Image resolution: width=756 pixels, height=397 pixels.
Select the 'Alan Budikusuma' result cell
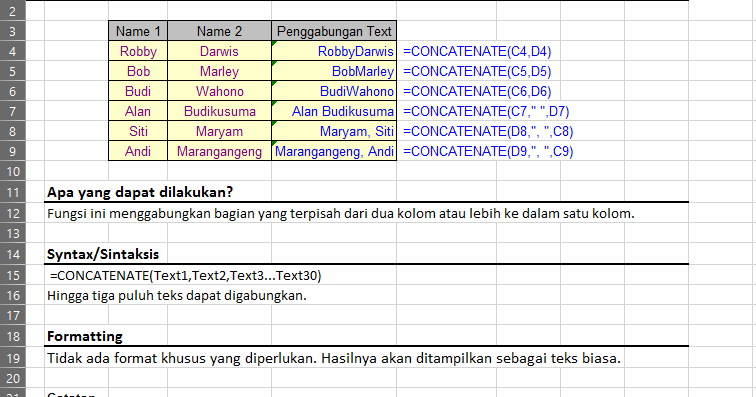[x=334, y=111]
